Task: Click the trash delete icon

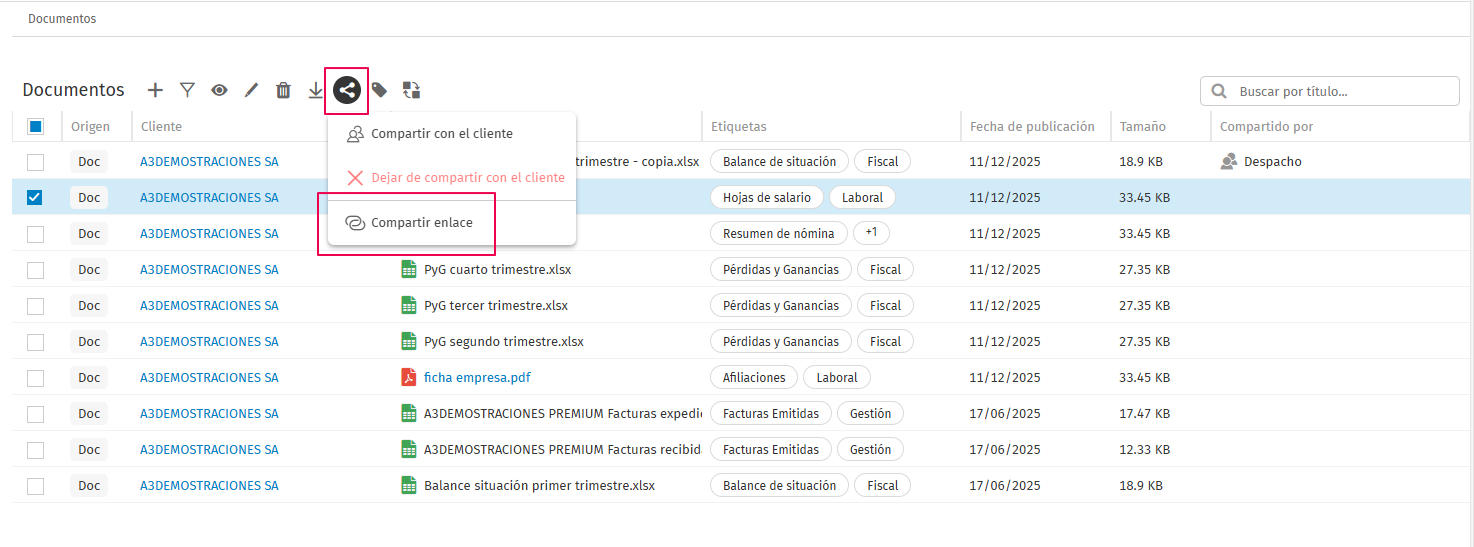Action: click(283, 90)
